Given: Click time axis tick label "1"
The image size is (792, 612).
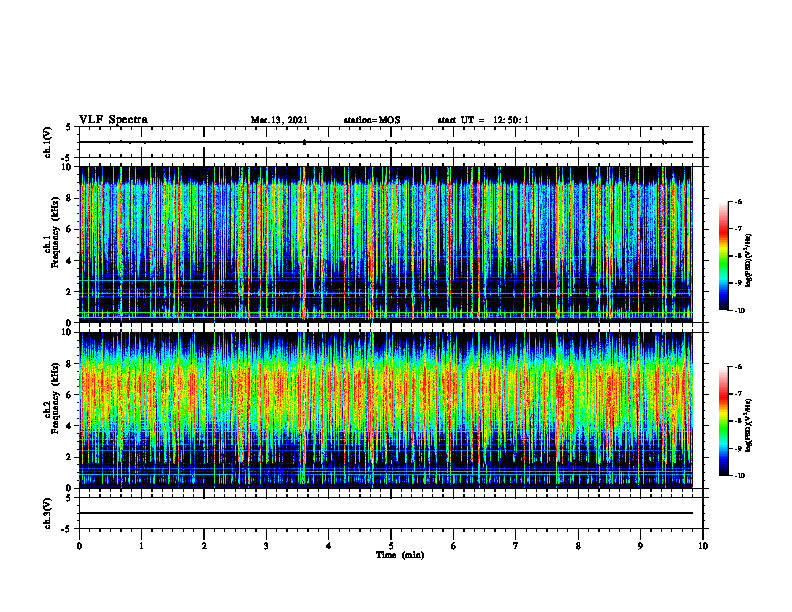Looking at the screenshot, I should pyautogui.click(x=141, y=546).
